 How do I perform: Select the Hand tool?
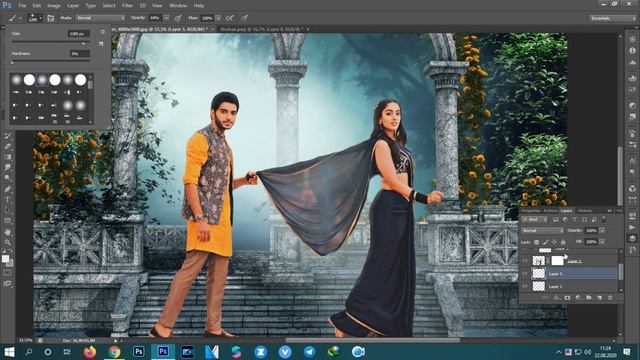(x=7, y=232)
